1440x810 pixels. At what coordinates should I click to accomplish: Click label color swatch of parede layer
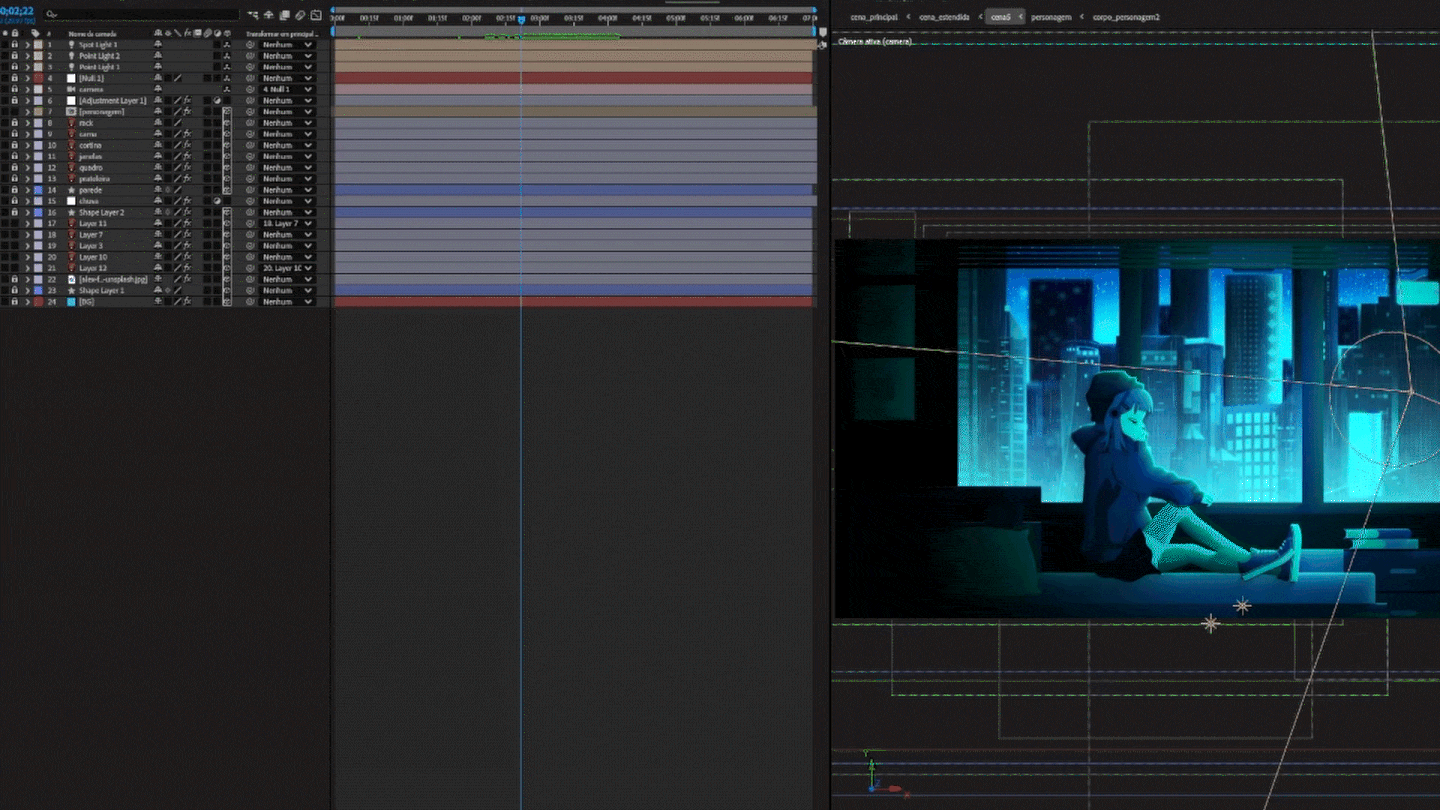pyautogui.click(x=38, y=190)
